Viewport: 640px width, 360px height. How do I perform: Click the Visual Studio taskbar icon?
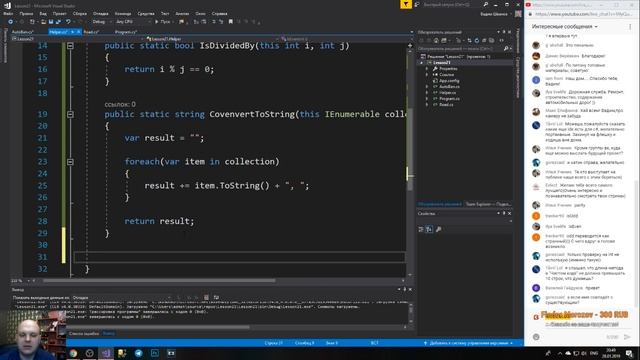pos(106,353)
